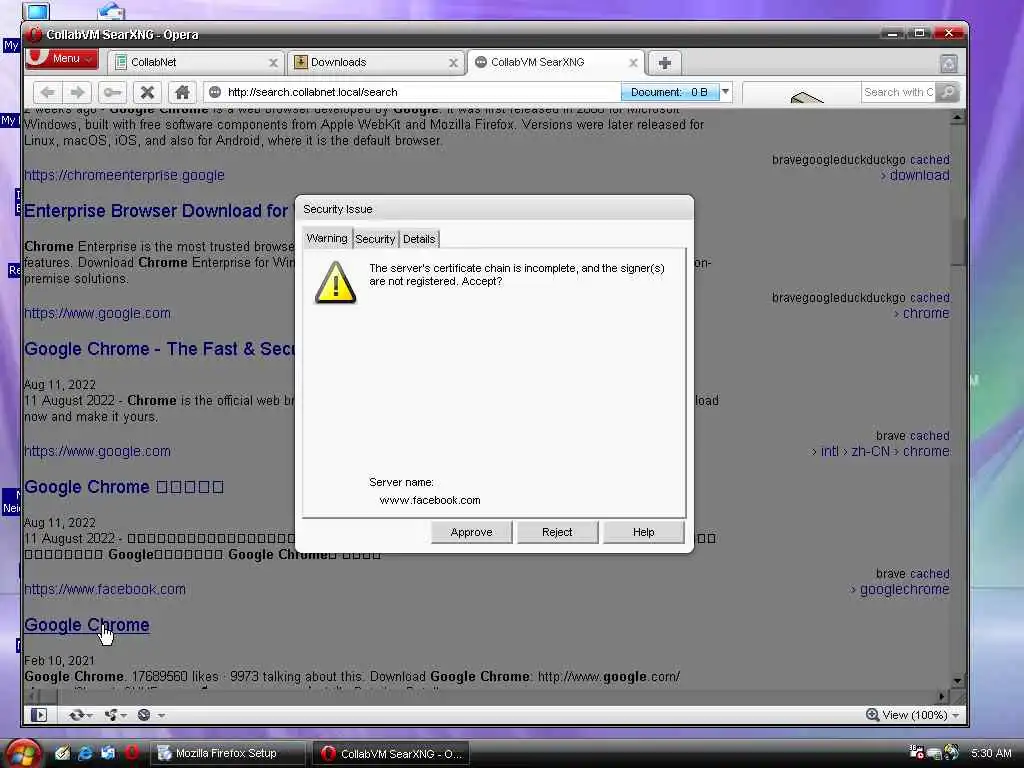Screen dimensions: 1024x768
Task: Click the Approve button in the Security Issue dialog
Action: click(471, 532)
